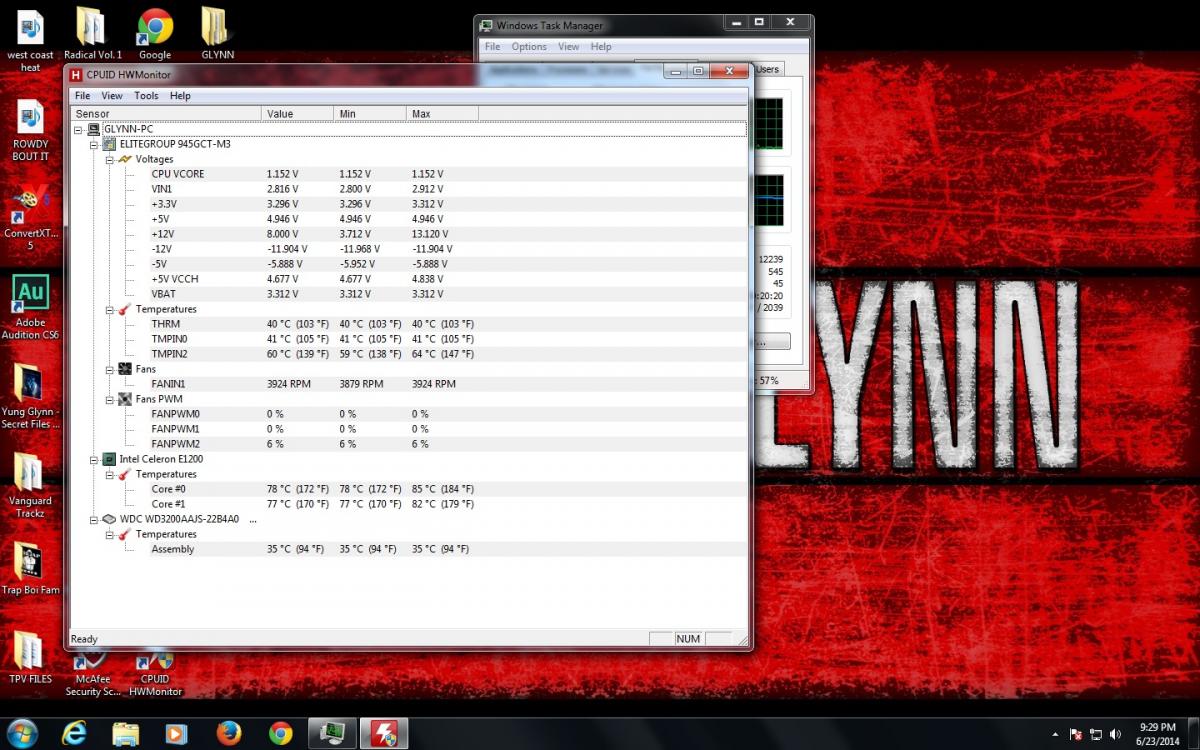The height and width of the screenshot is (750, 1200).
Task: Open the GLYNN folder on the desktop
Action: pos(217,34)
